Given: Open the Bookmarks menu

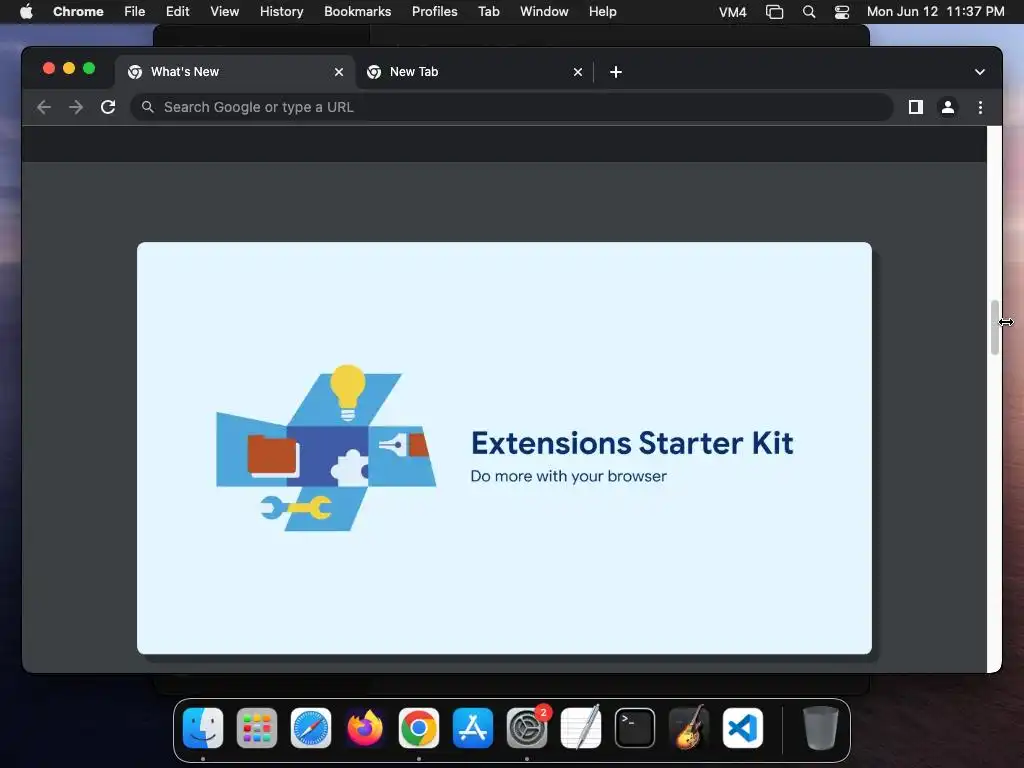Looking at the screenshot, I should point(357,11).
